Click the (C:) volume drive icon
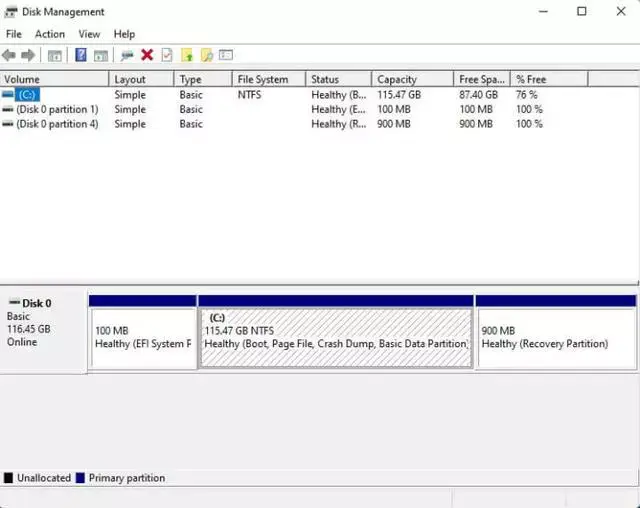Viewport: 640px width, 508px height. (8, 95)
